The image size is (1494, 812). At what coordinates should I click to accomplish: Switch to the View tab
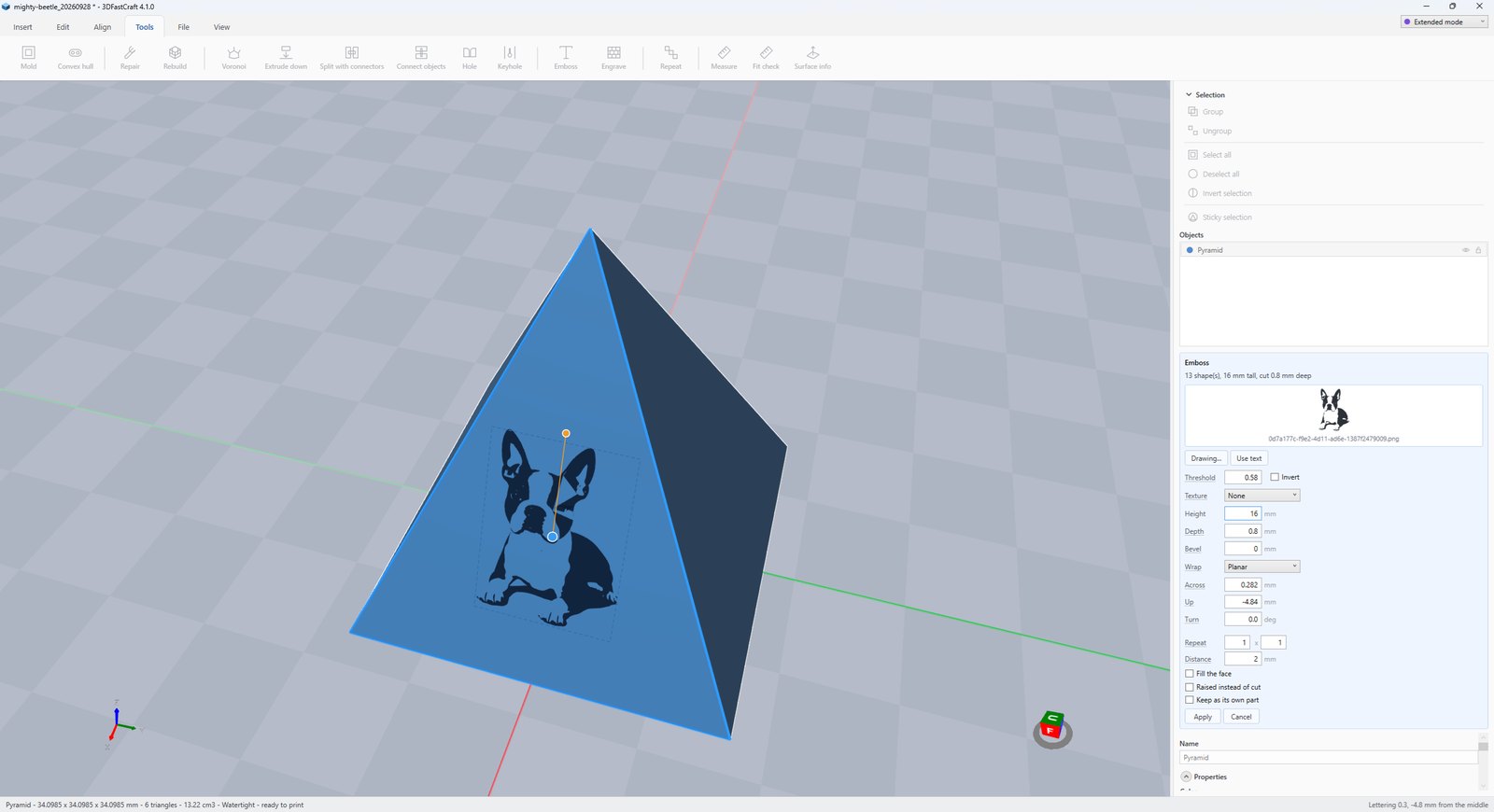pos(221,27)
